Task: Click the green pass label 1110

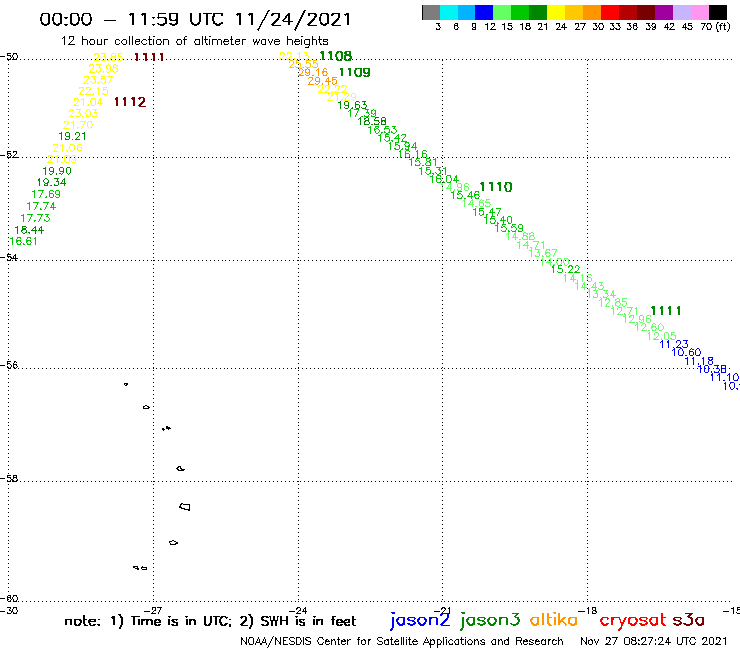Action: (496, 187)
